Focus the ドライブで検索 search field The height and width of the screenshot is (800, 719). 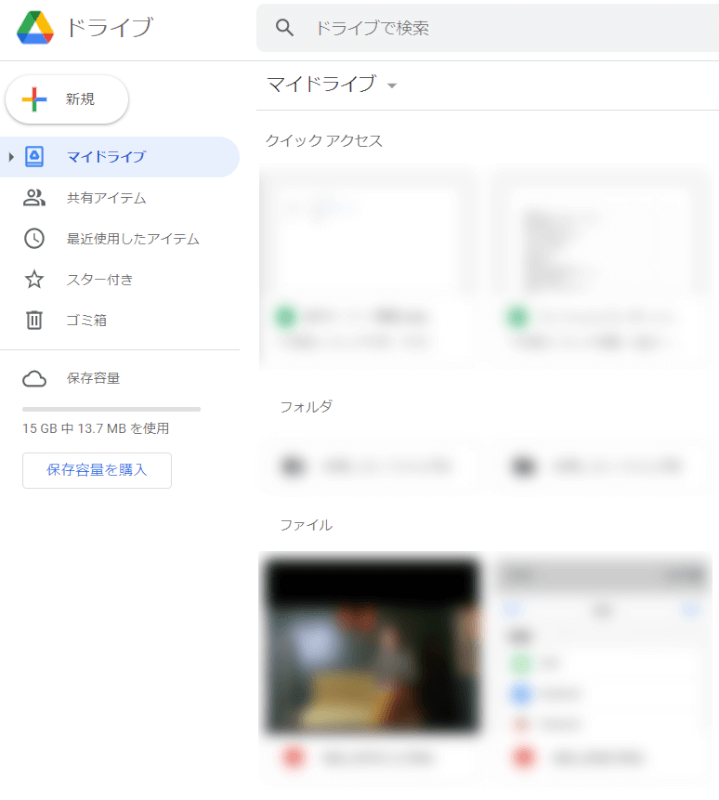coord(487,28)
